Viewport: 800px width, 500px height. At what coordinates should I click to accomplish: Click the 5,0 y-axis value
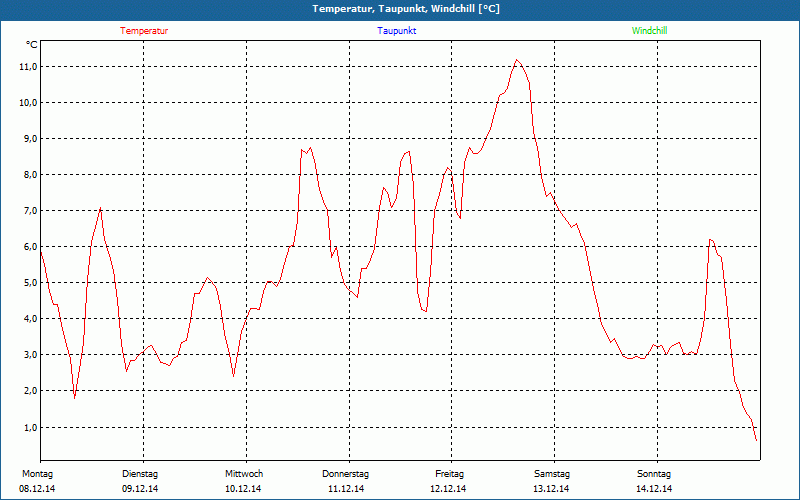pos(29,283)
